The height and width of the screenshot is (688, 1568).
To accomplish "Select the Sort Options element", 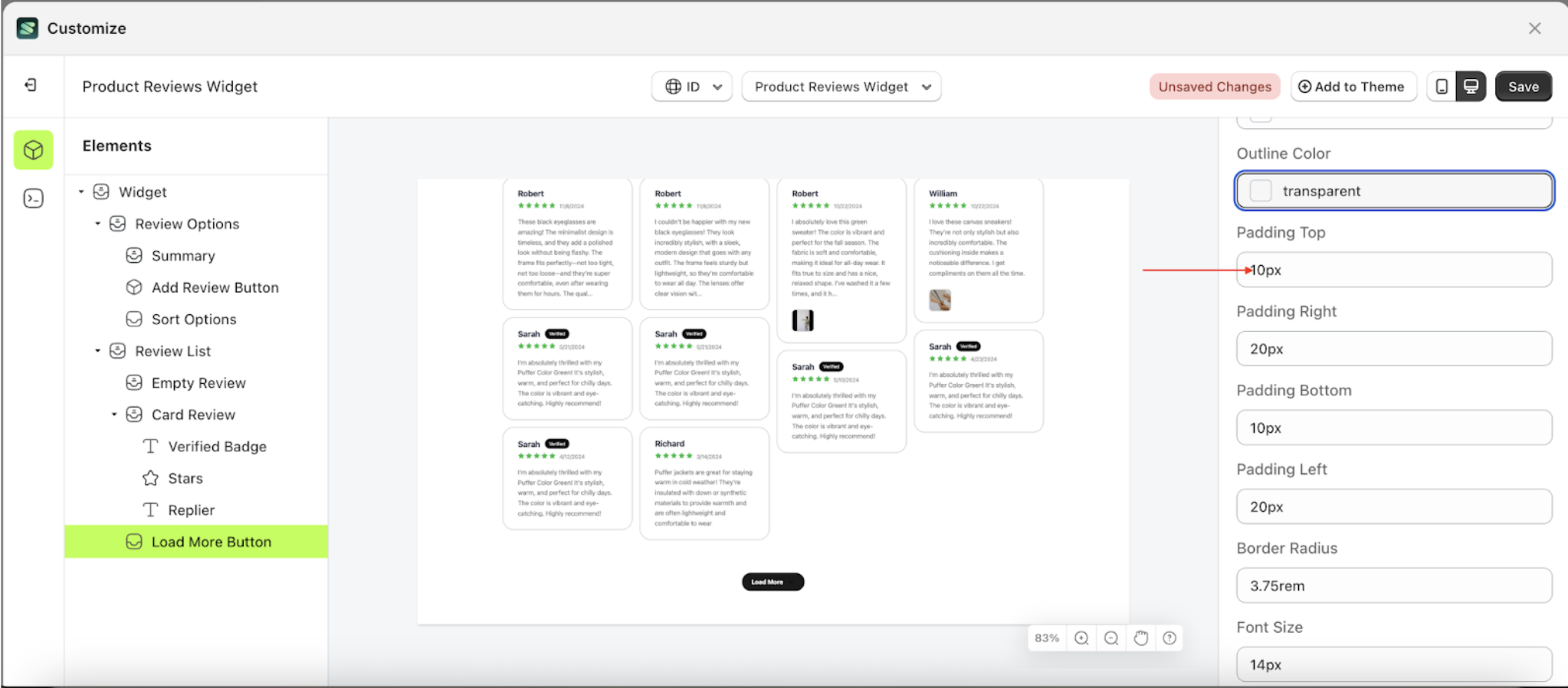I will click(194, 319).
